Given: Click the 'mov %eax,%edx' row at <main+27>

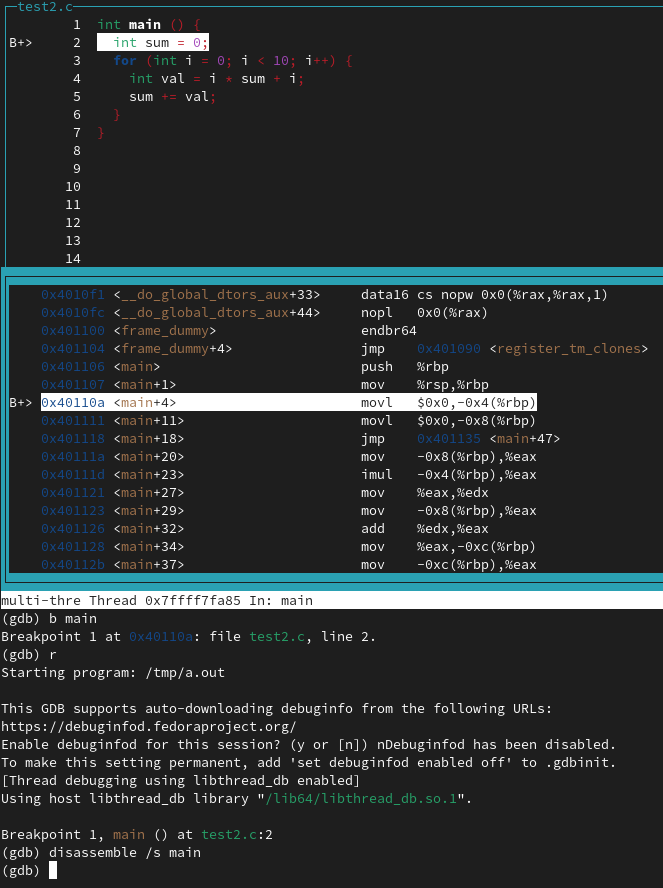Looking at the screenshot, I should pos(264,493).
